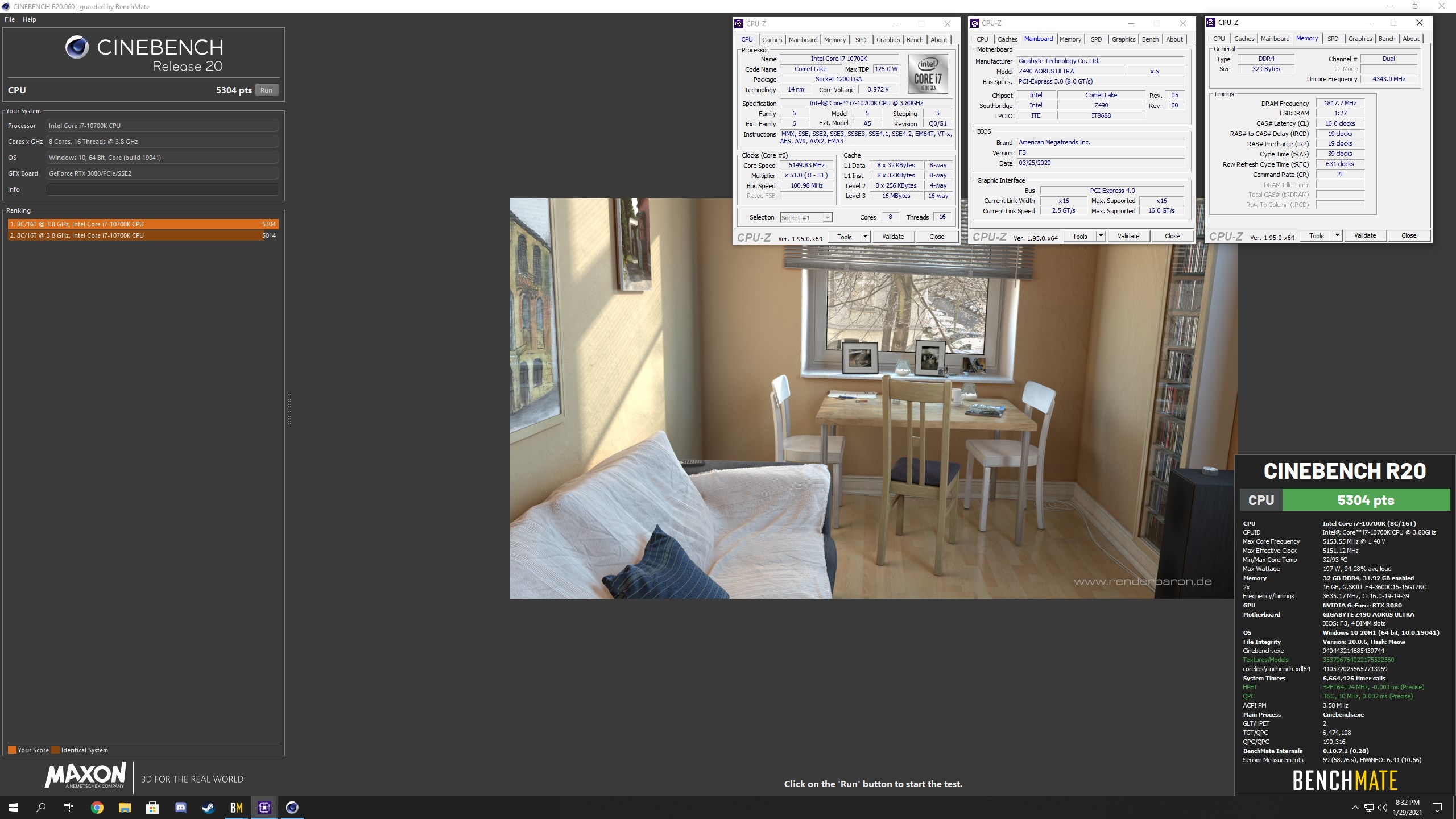Click Tools button in CPU window
Screen dimensions: 1456x819
pyautogui.click(x=844, y=237)
